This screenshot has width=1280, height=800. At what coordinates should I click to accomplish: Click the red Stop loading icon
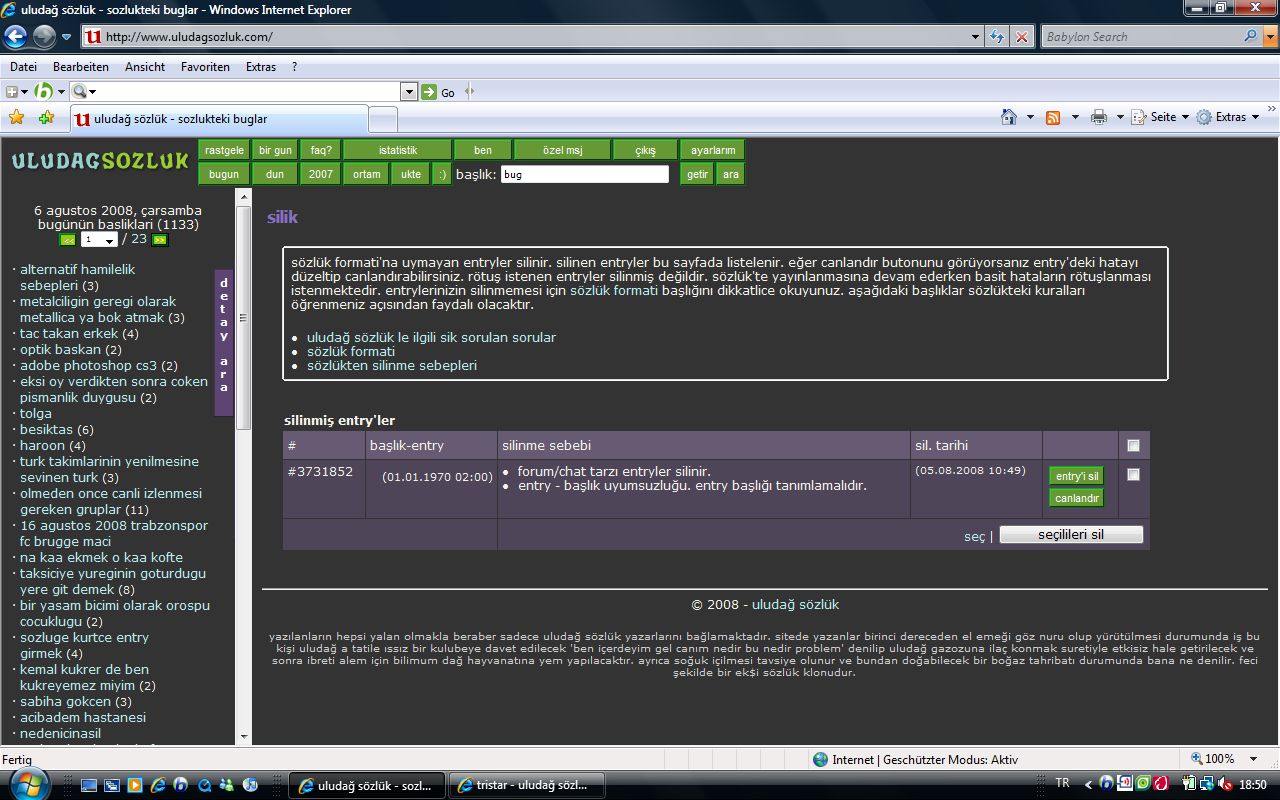1021,37
